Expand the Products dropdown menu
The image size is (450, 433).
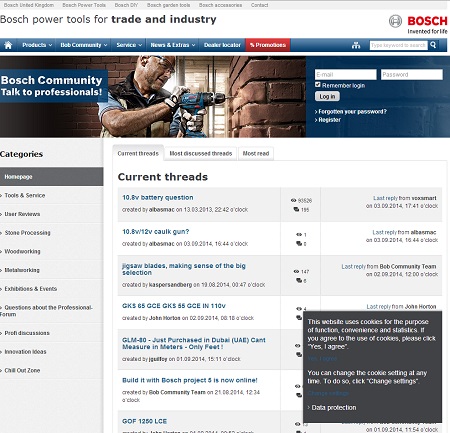37,45
